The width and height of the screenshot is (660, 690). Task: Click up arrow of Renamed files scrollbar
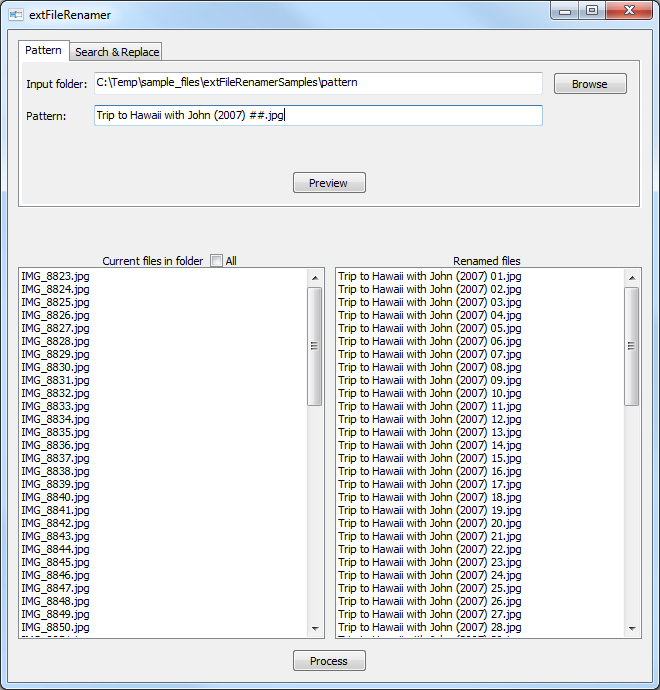(631, 277)
